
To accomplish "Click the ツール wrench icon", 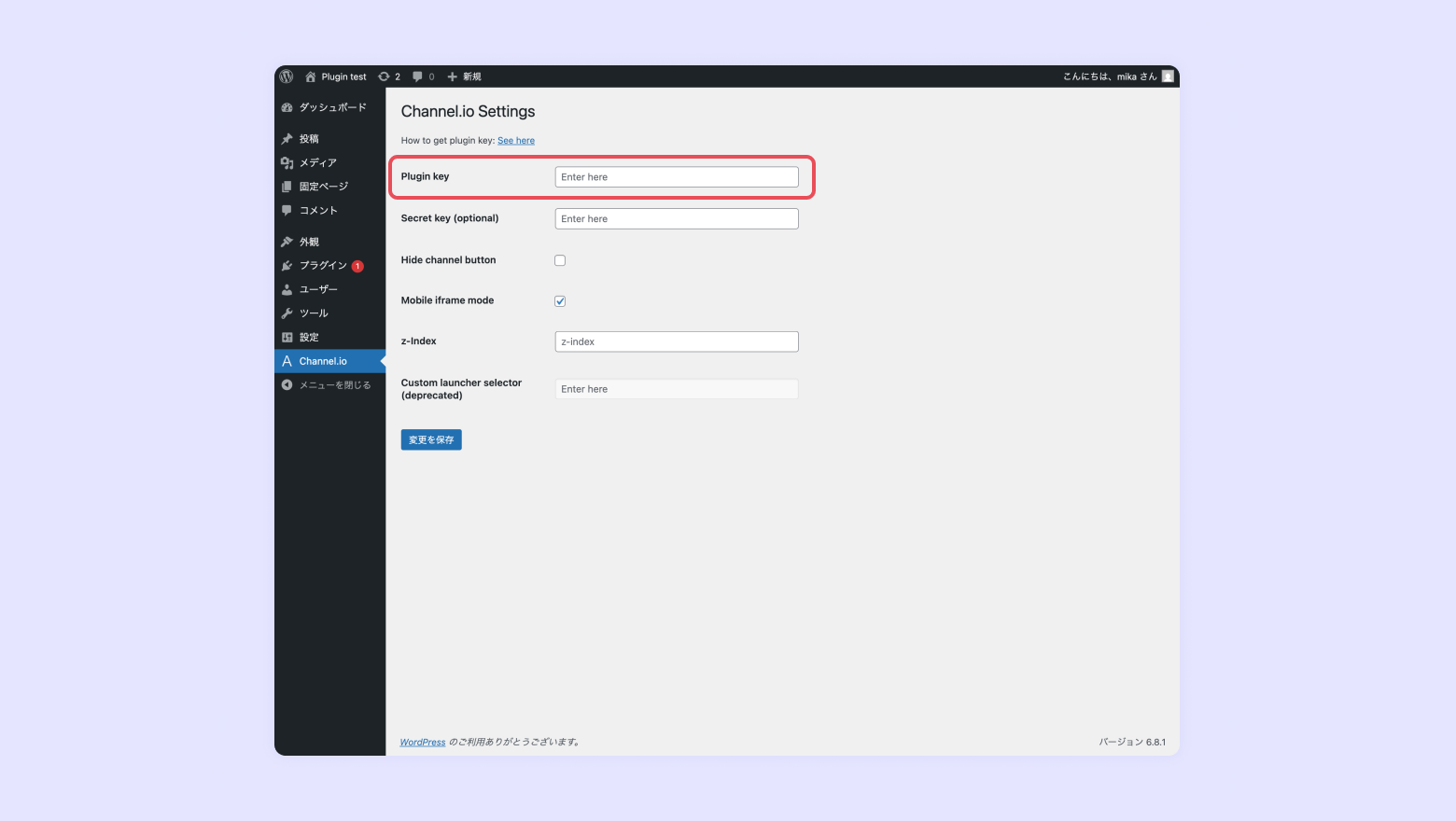I will (287, 313).
